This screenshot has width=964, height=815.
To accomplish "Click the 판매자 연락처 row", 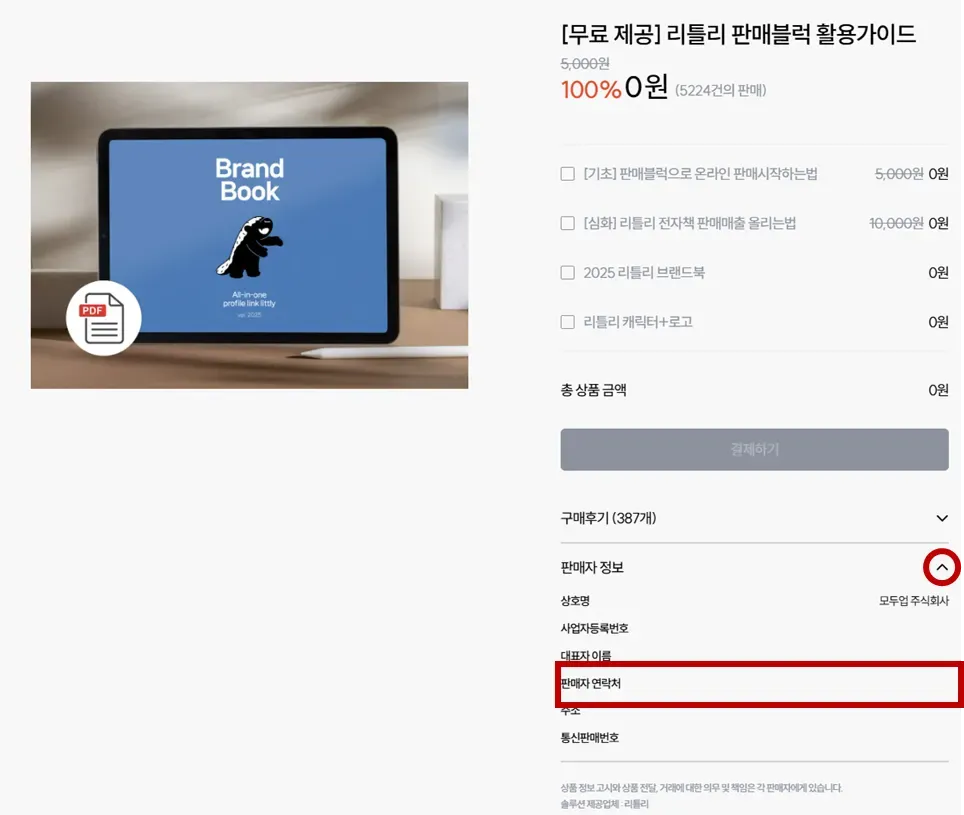I will pyautogui.click(x=759, y=683).
